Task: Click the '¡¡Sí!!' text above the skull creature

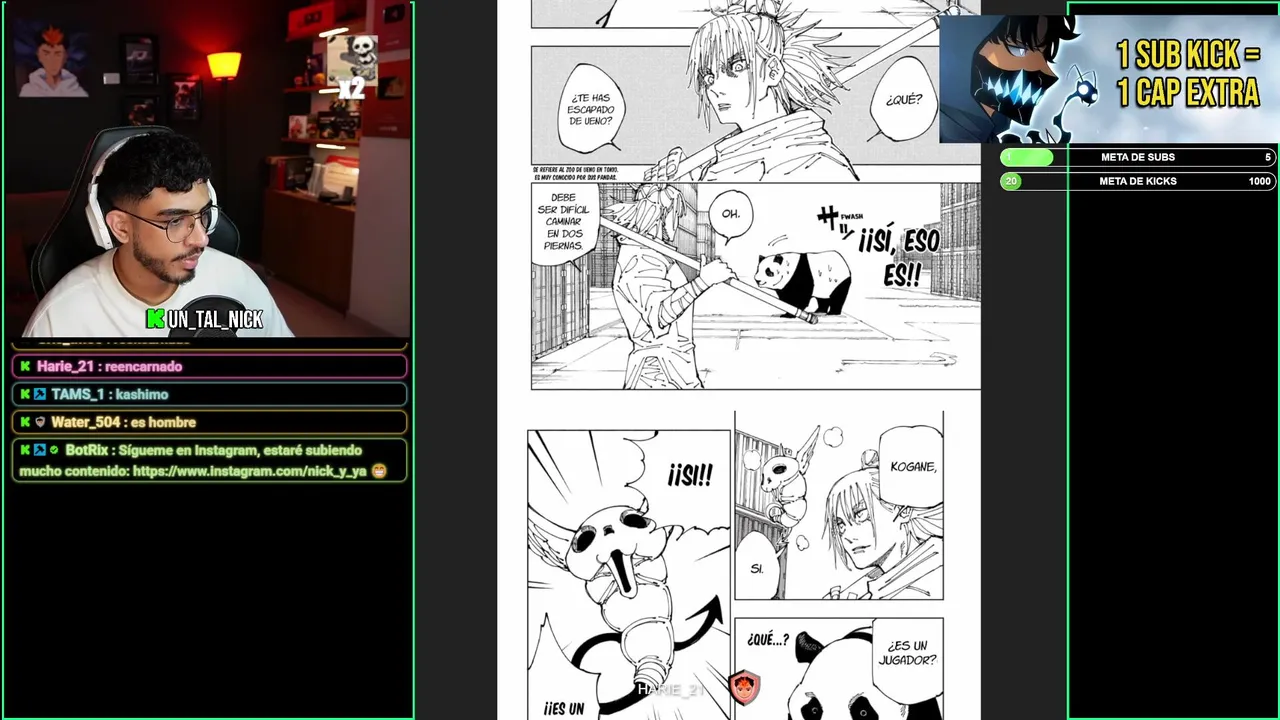Action: click(x=690, y=475)
